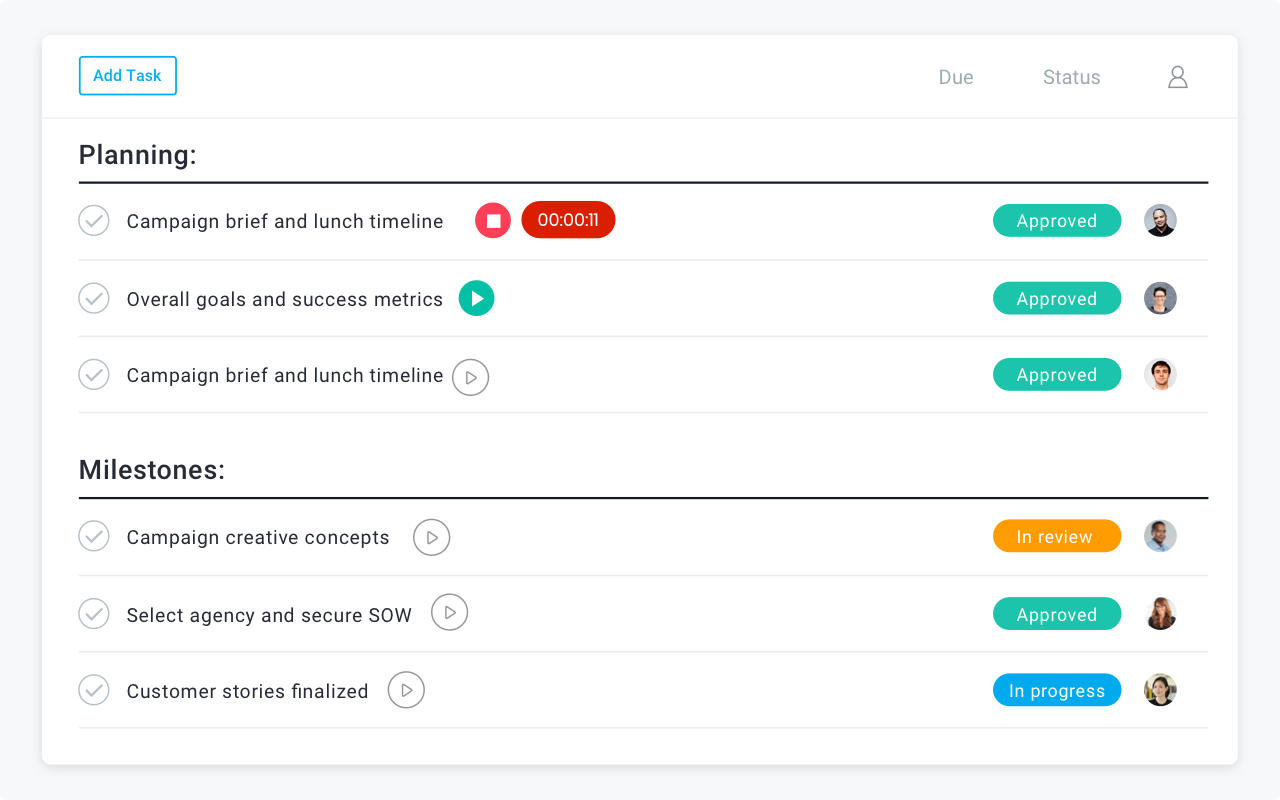Start timing Campaign creative concepts
1280x800 pixels.
point(431,537)
